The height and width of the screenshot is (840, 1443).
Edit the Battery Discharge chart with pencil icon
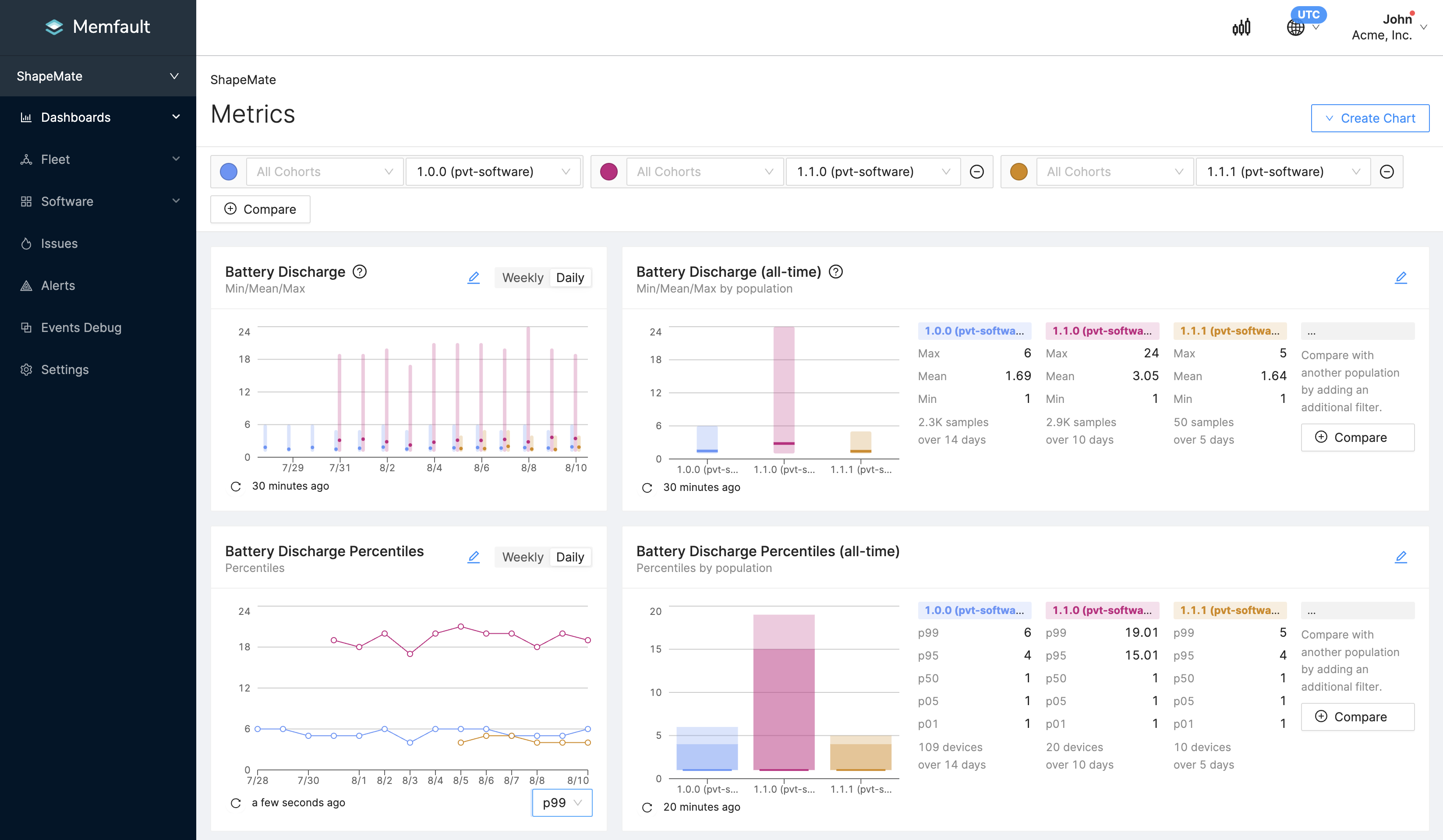pos(474,278)
